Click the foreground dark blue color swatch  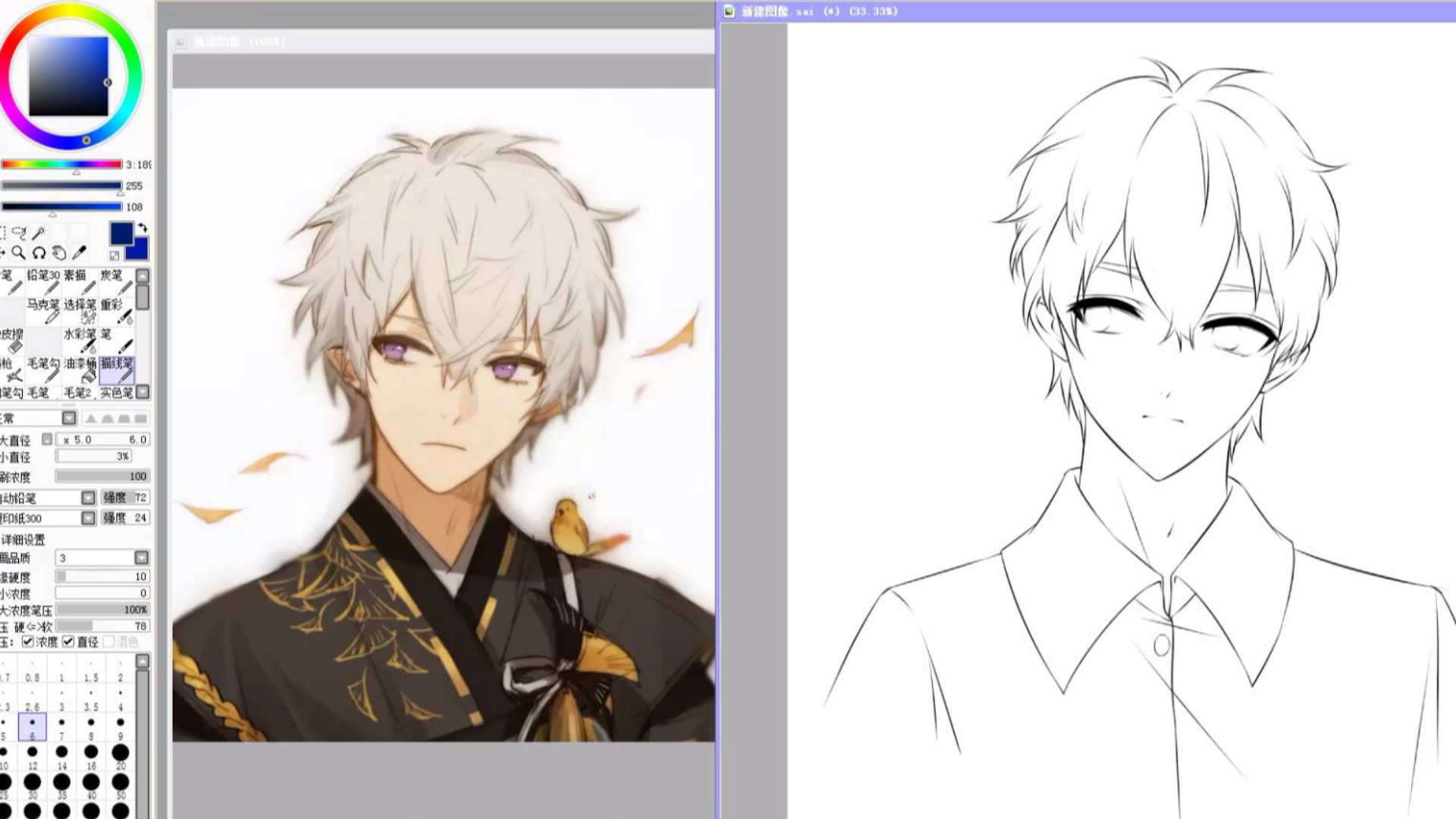[x=121, y=233]
